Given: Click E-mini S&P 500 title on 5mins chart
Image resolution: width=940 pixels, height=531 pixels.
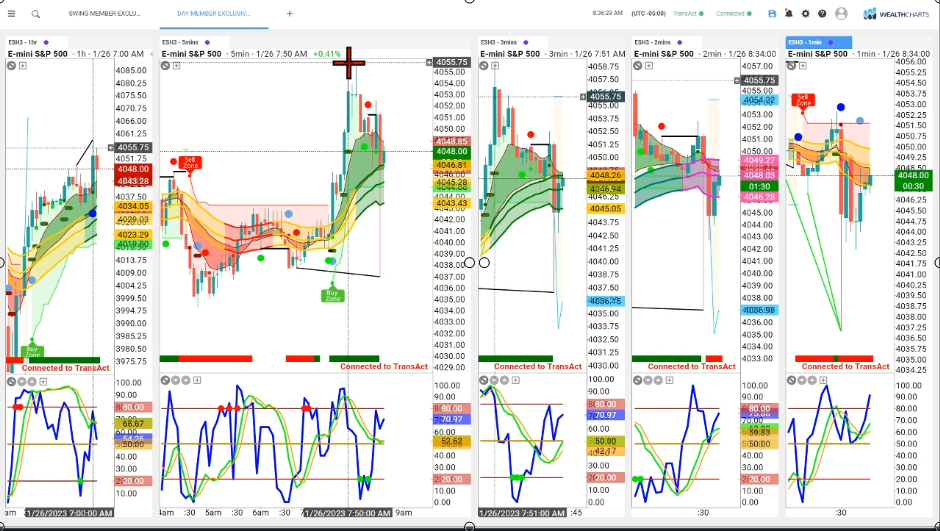Looking at the screenshot, I should click(x=191, y=53).
